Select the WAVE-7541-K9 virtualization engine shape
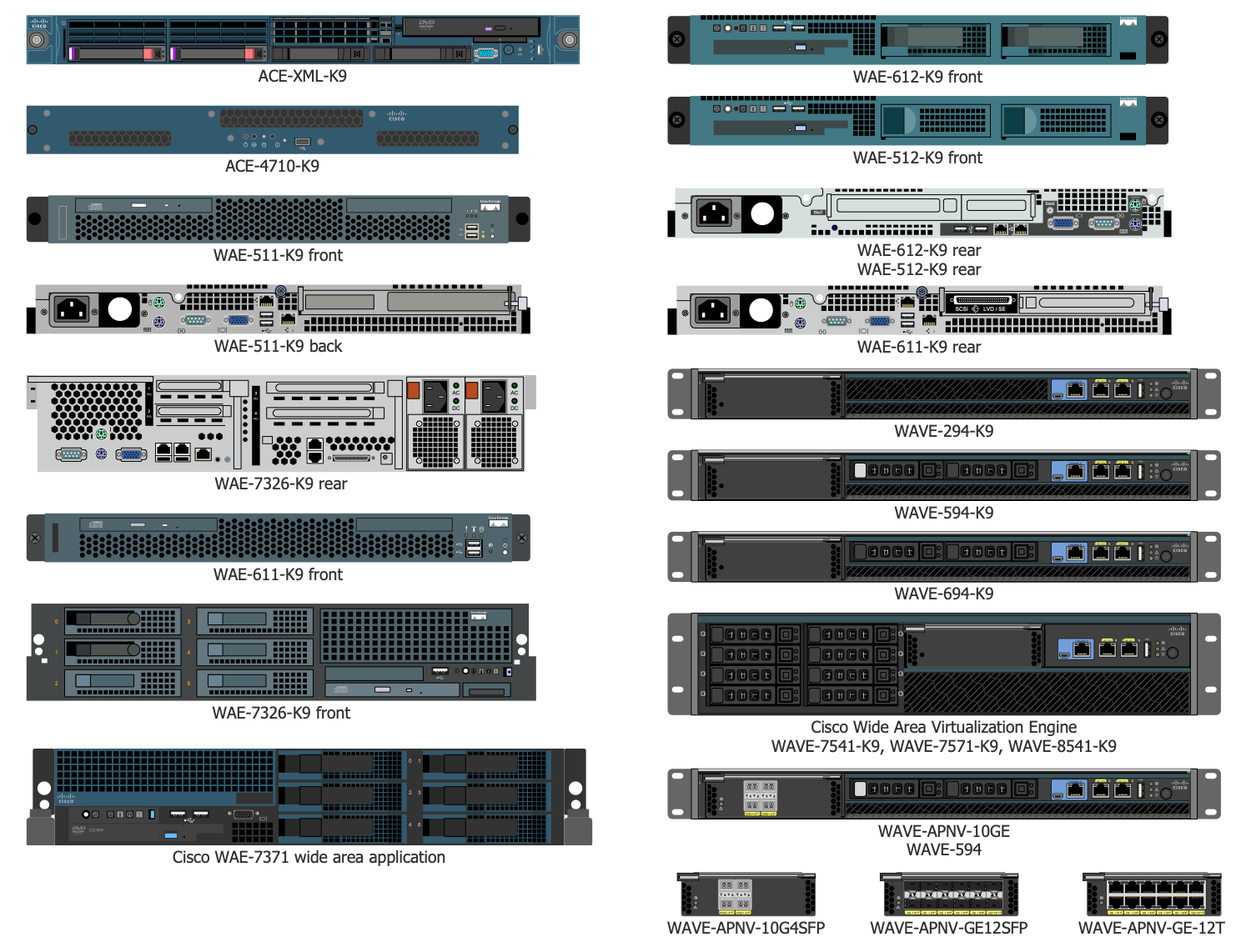The height and width of the screenshot is (952, 1251). pyautogui.click(x=944, y=664)
